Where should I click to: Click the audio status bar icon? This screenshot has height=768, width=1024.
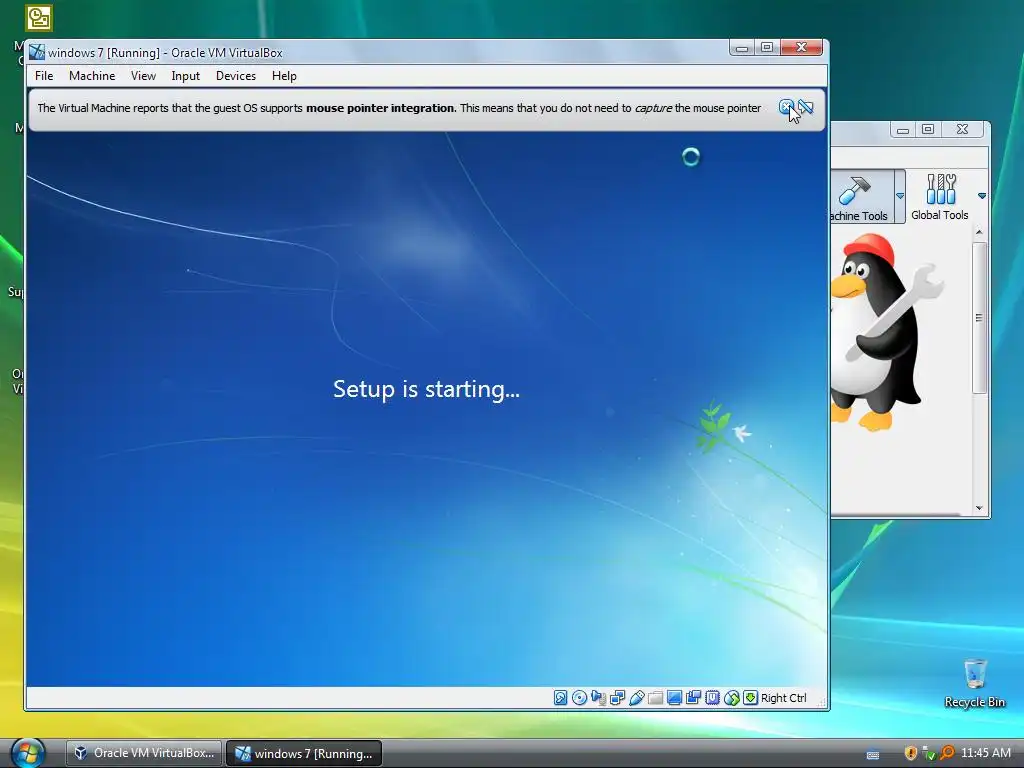(598, 698)
